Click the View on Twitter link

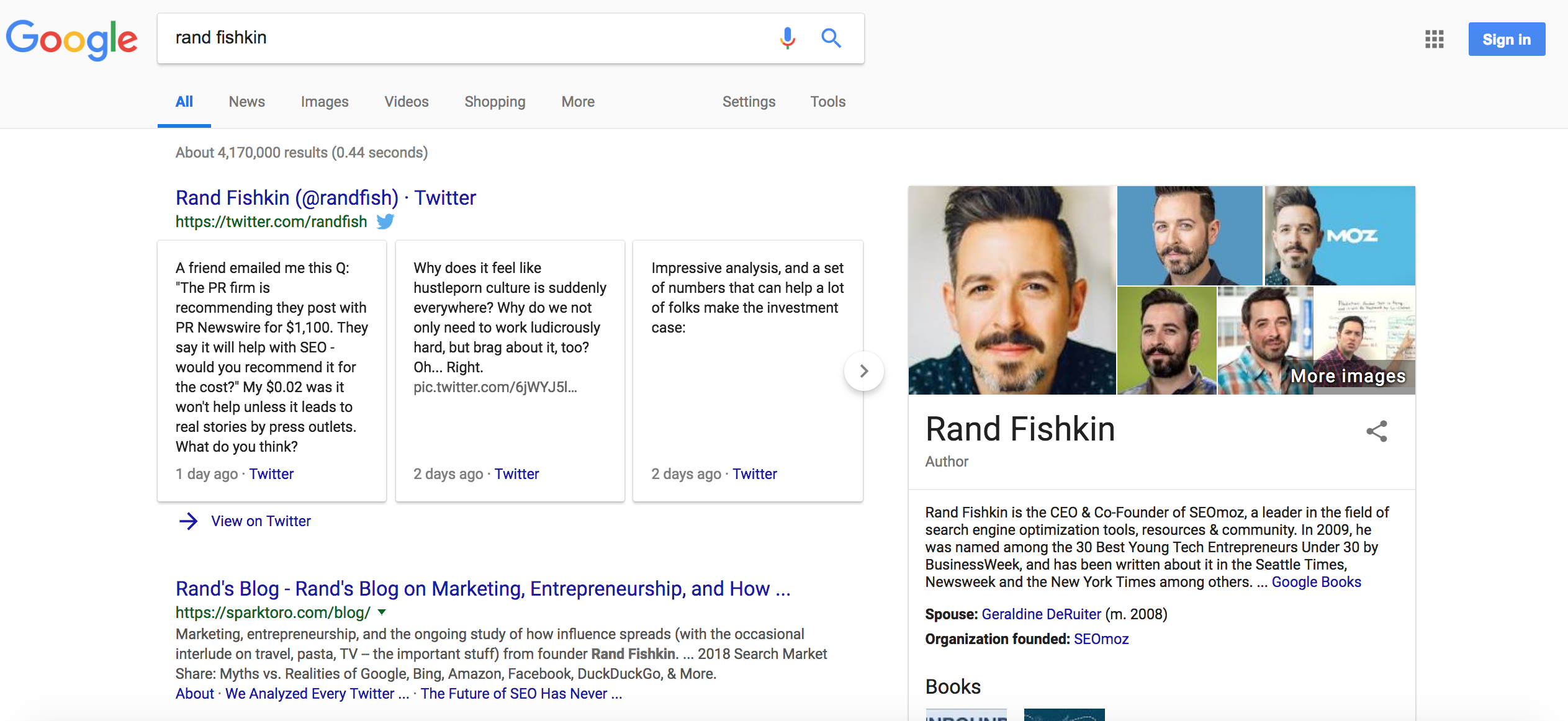261,521
